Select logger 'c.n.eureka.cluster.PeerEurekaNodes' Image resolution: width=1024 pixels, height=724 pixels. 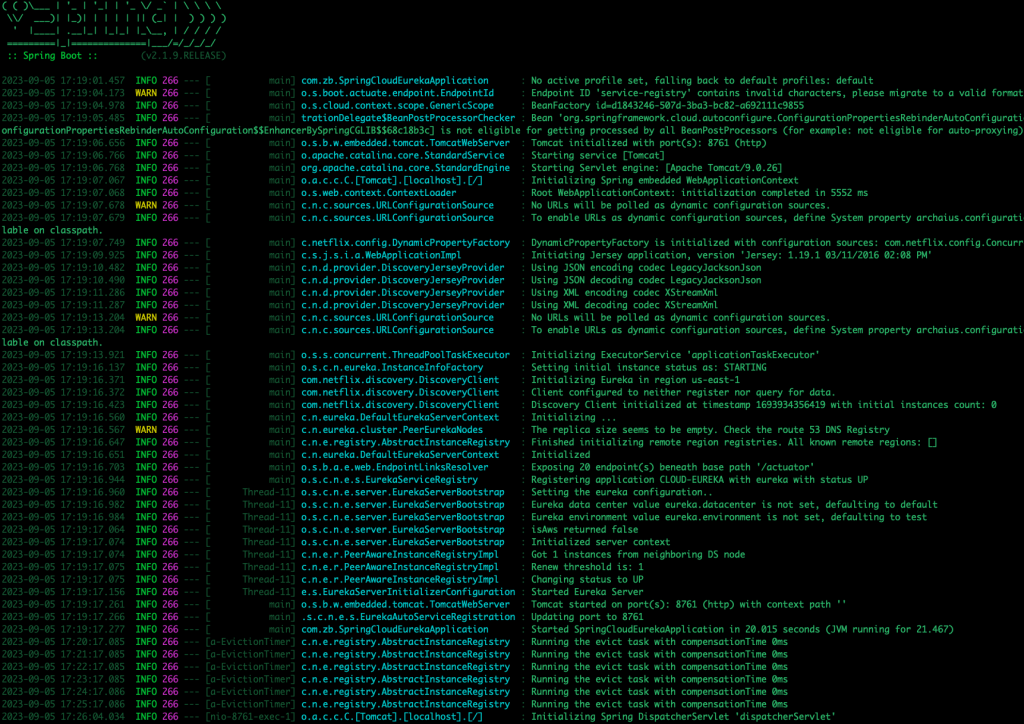point(392,429)
